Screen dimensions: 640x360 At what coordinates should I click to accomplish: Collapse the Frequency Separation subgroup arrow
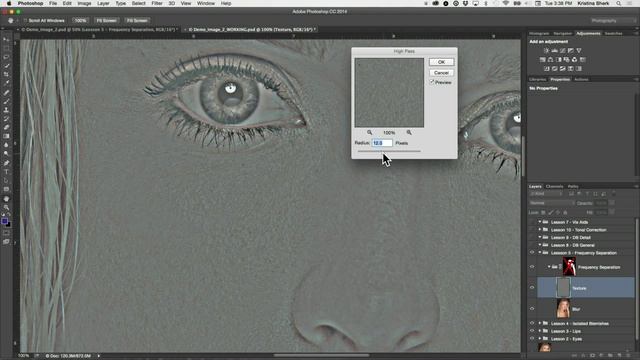click(549, 267)
